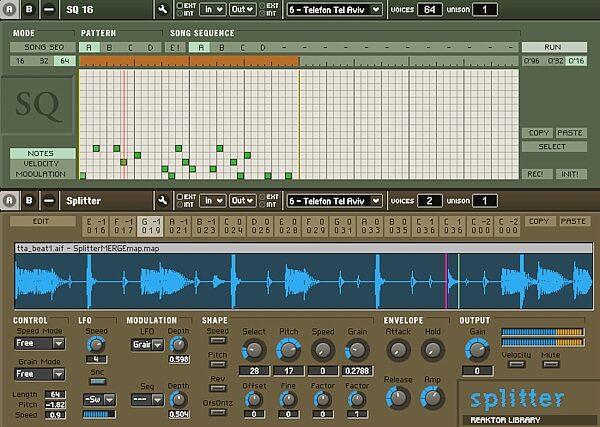Screen dimensions: 600x427
Task: Select snapshot bank B in Splitter header
Action: click(29, 200)
